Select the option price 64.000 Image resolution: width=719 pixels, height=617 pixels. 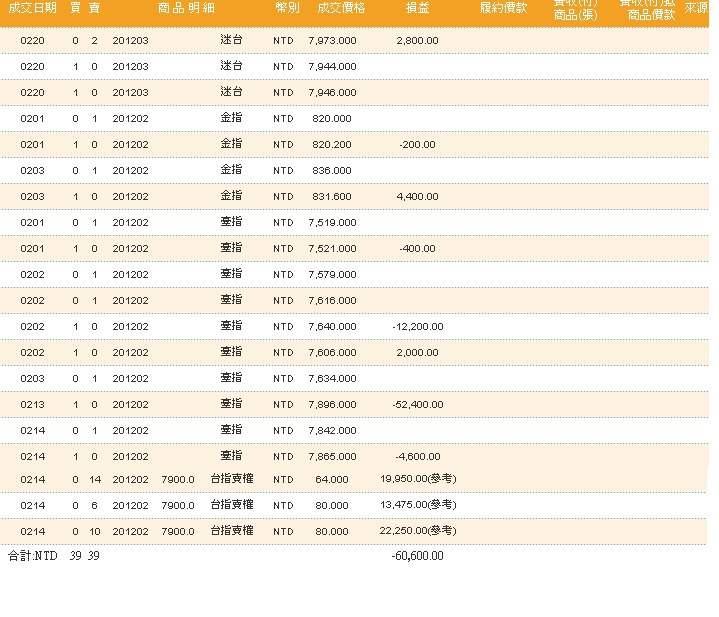click(332, 479)
